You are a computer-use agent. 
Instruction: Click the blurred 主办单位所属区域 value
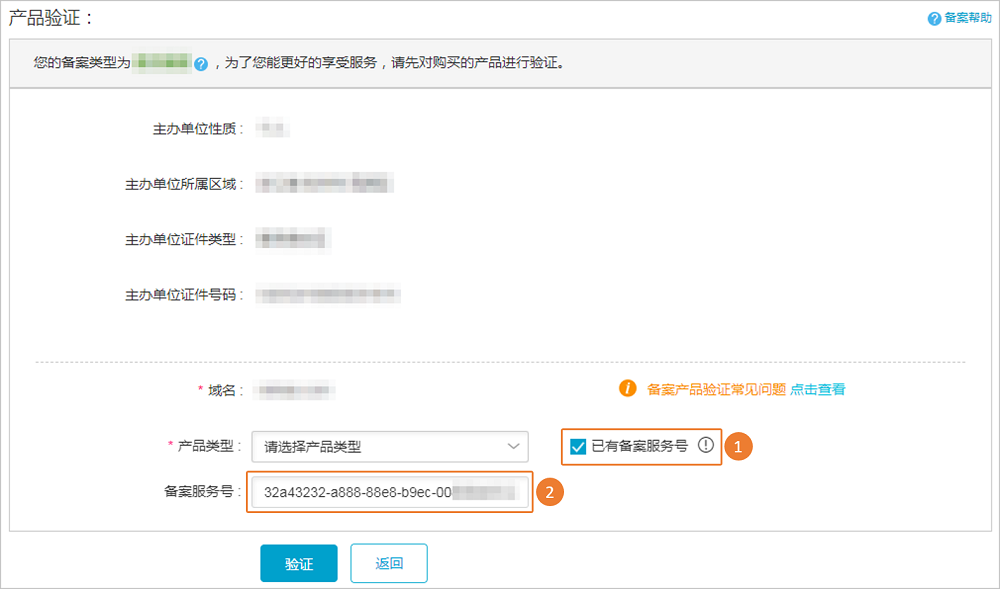[322, 184]
